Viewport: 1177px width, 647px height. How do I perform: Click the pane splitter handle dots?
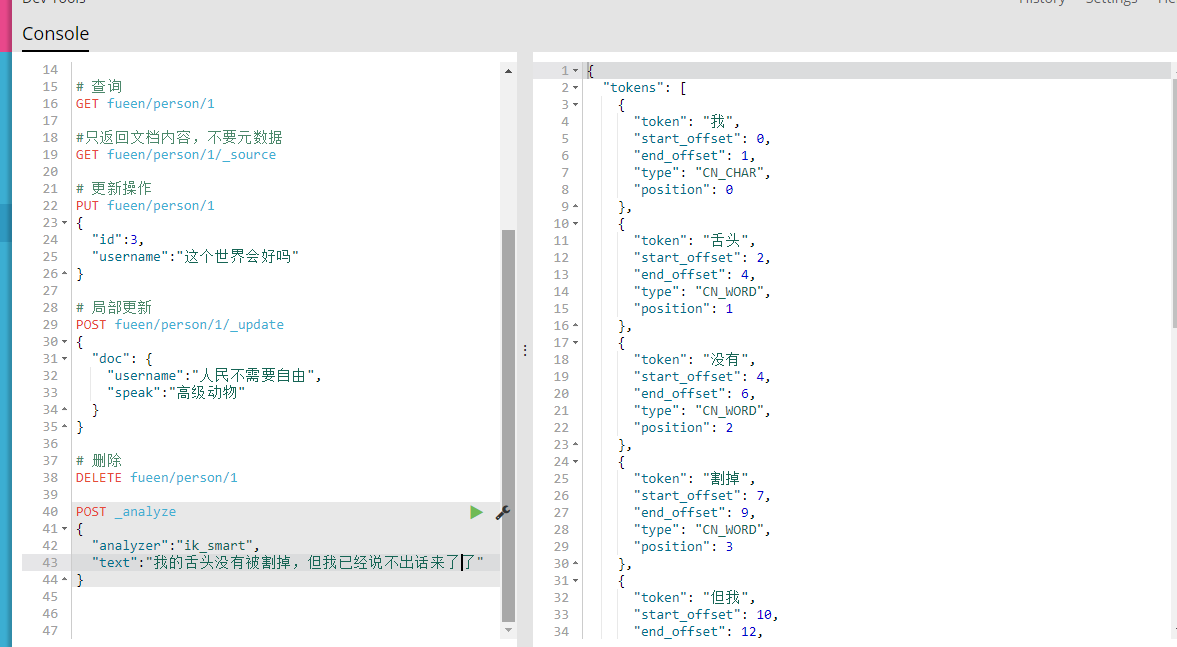tap(525, 350)
